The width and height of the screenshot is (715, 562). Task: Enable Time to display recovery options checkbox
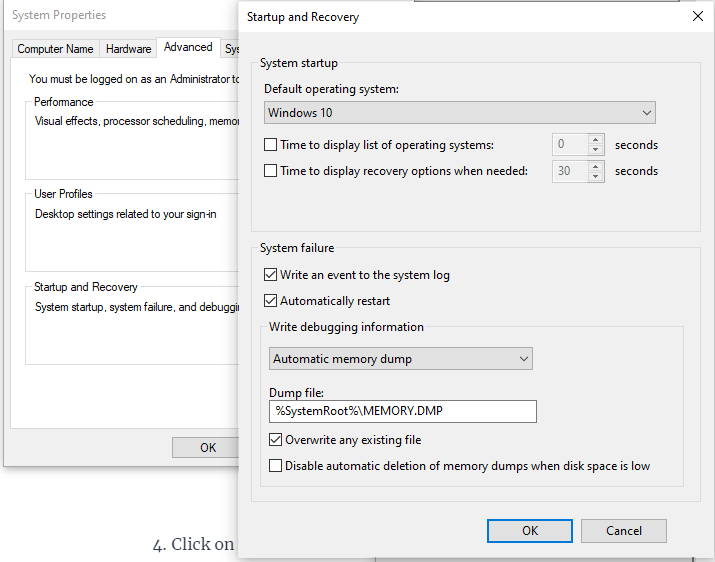(271, 171)
